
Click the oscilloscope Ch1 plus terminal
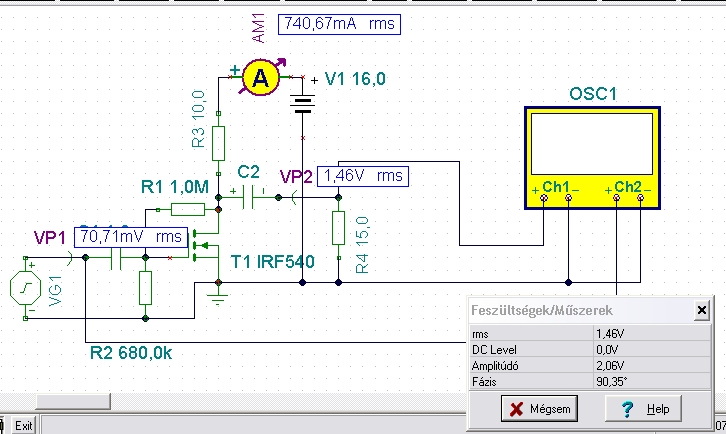pos(544,198)
